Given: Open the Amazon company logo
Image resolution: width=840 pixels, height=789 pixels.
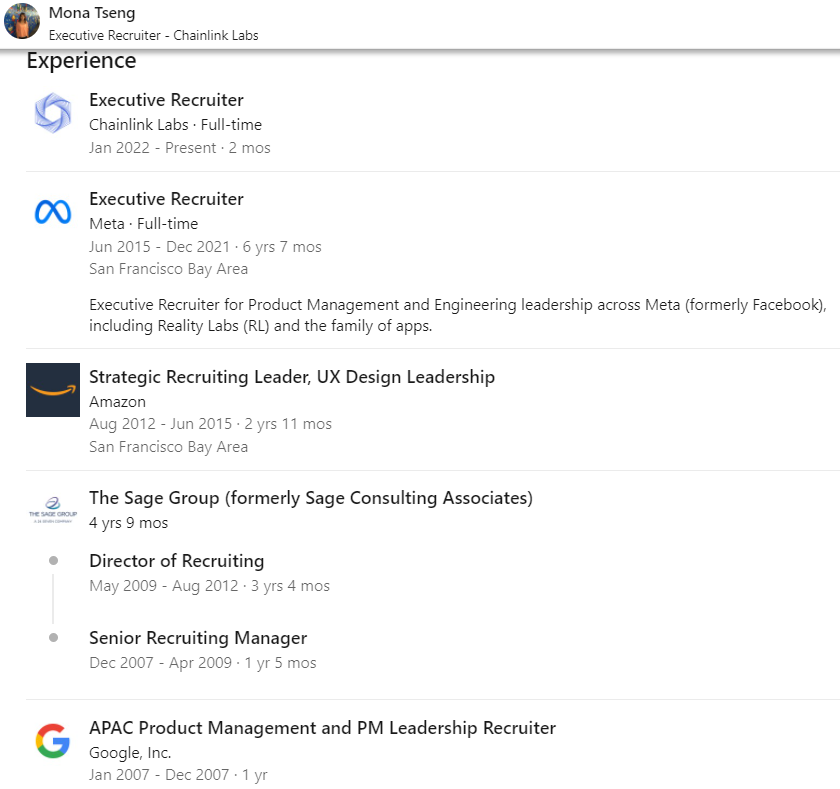Looking at the screenshot, I should coord(52,390).
